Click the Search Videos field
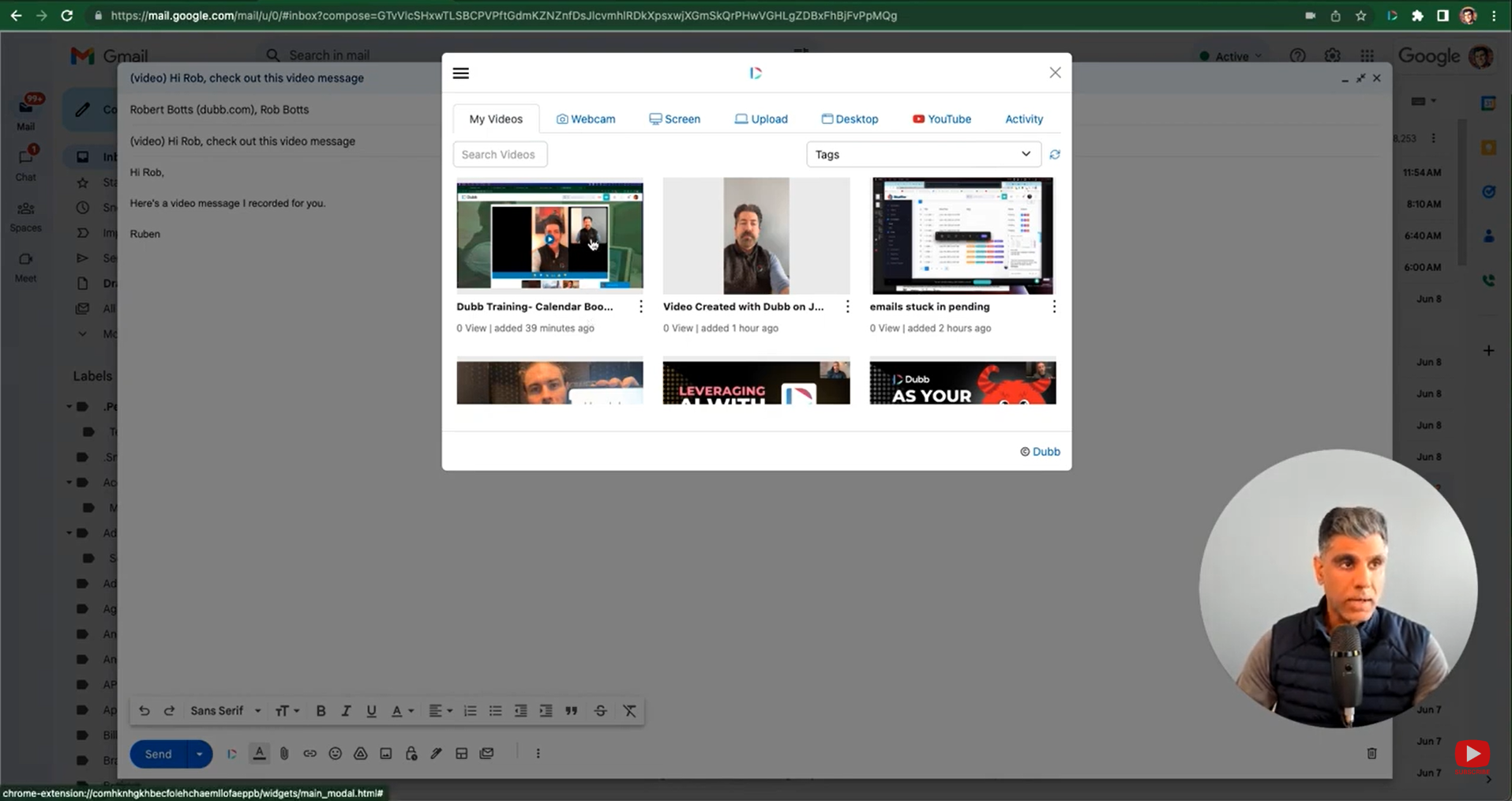The width and height of the screenshot is (1512, 801). (500, 155)
